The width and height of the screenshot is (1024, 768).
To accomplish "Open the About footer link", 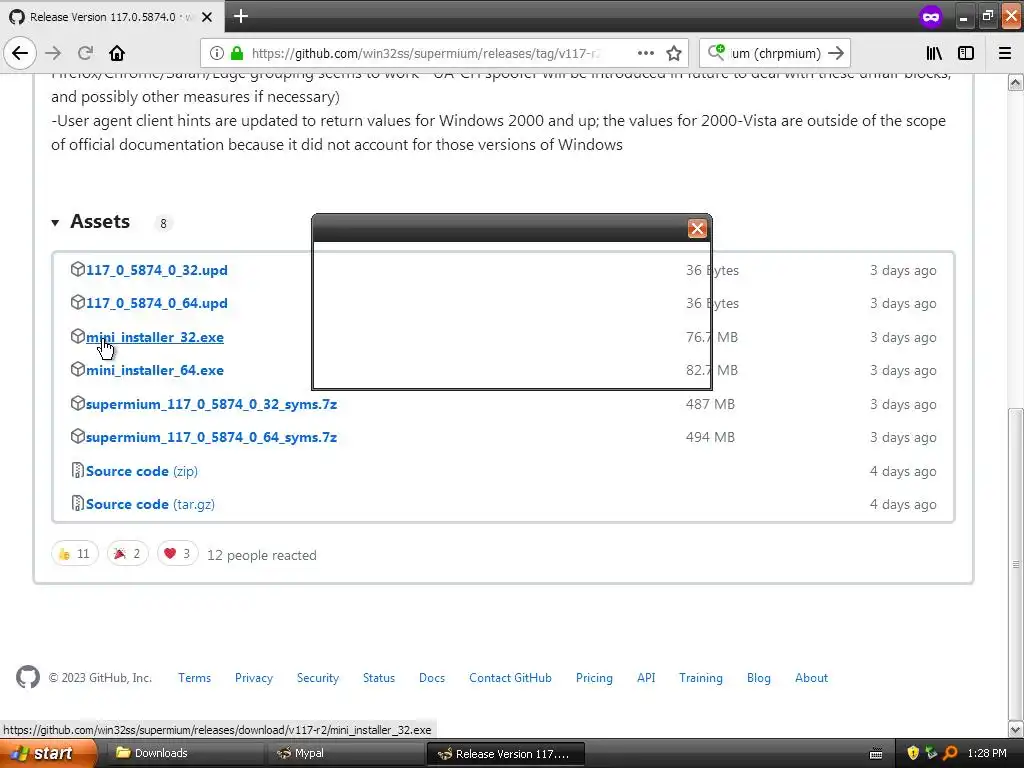I will 811,678.
